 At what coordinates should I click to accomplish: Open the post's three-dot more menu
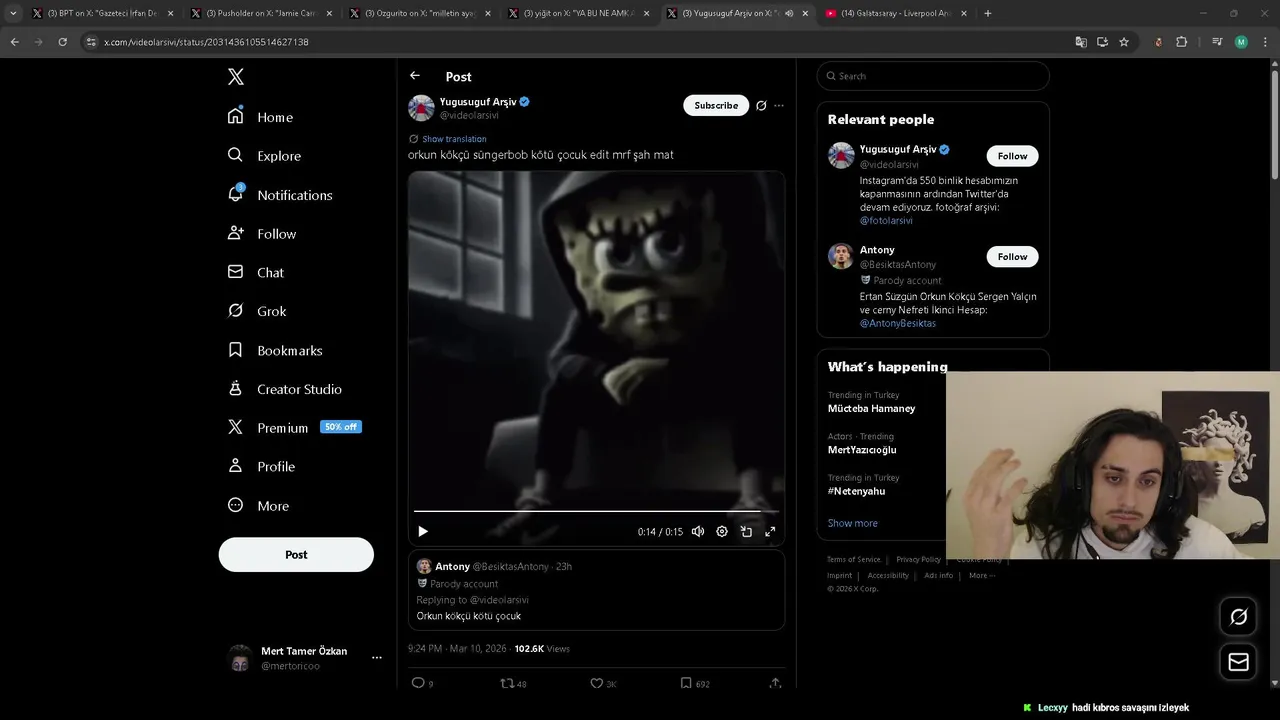coord(779,105)
